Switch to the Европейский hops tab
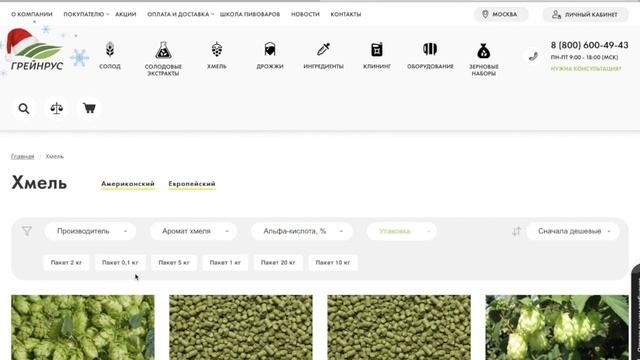 192,184
